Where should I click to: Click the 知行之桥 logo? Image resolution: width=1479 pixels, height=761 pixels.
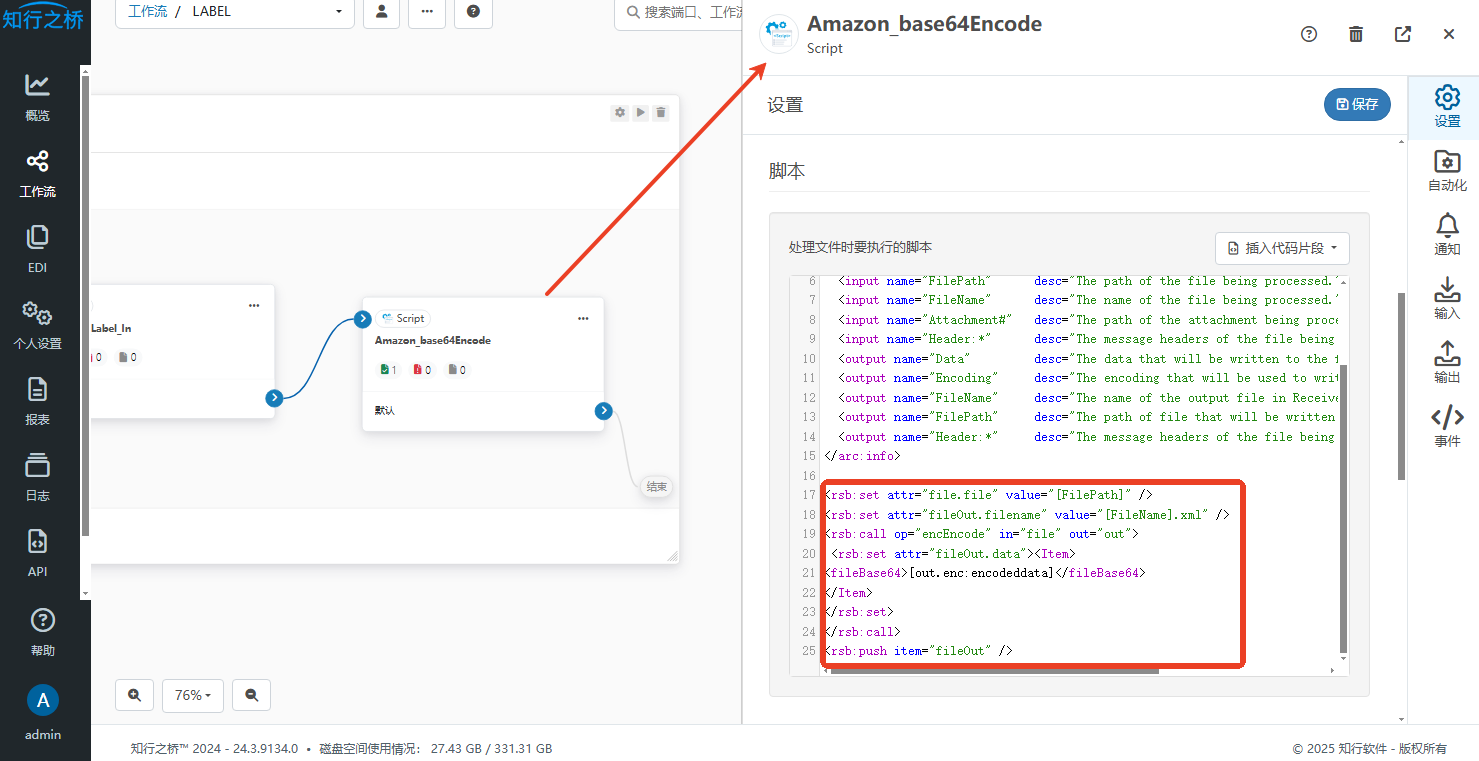tap(43, 16)
